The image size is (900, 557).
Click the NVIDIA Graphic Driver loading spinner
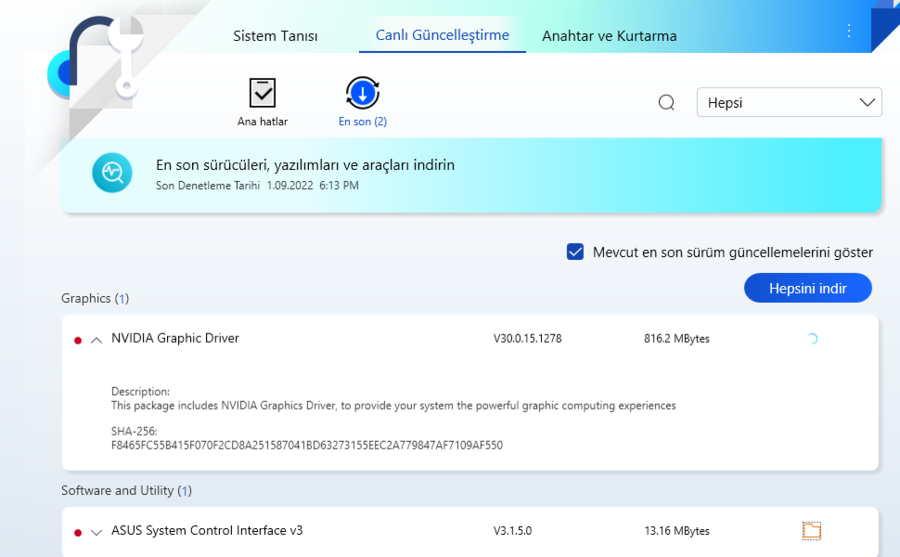pos(811,339)
